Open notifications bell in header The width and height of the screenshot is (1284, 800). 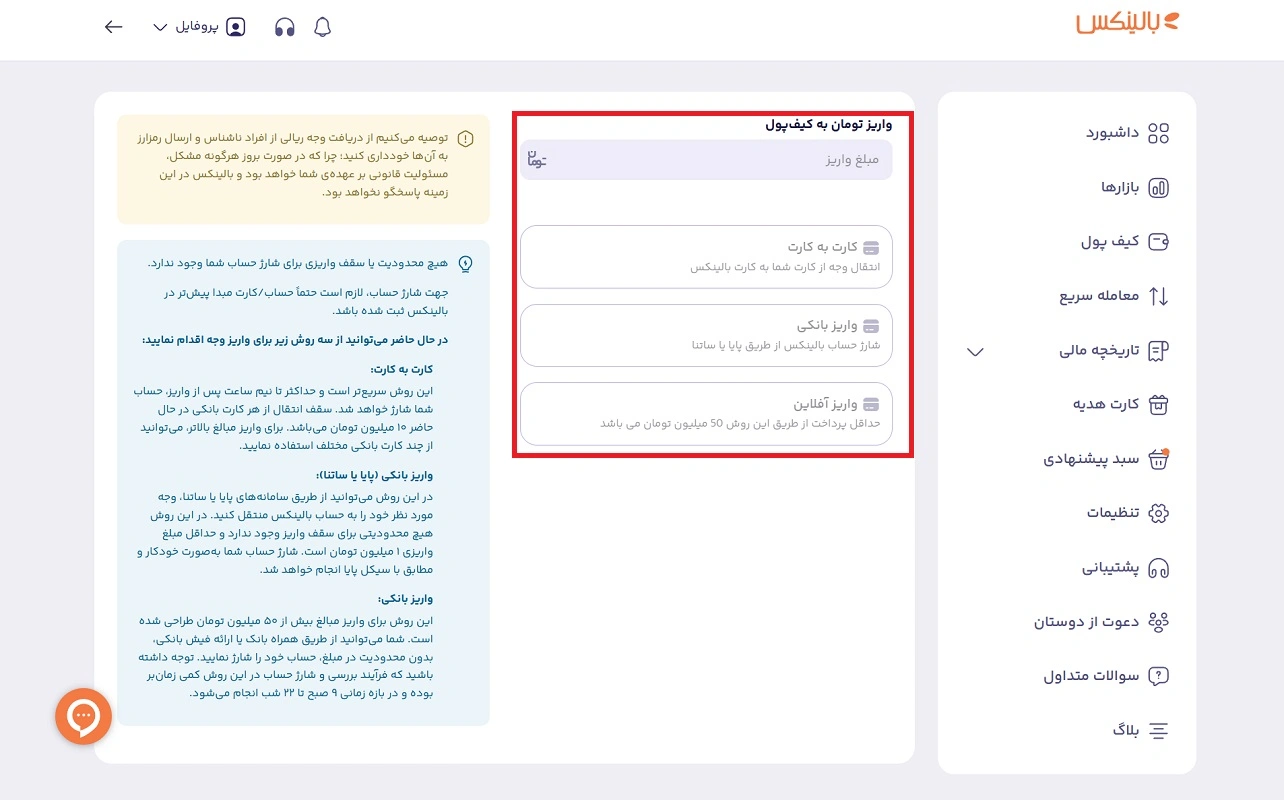point(322,27)
